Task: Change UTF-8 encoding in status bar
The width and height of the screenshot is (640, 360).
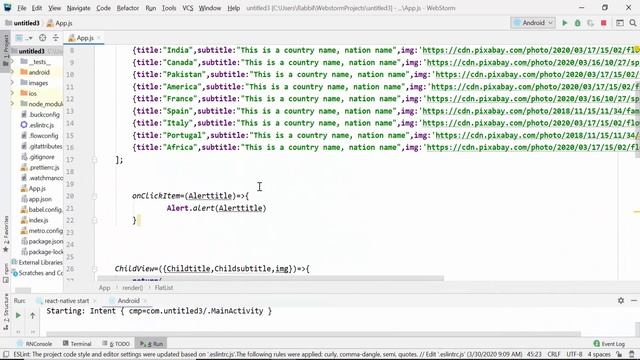Action: pyautogui.click(x=574, y=354)
